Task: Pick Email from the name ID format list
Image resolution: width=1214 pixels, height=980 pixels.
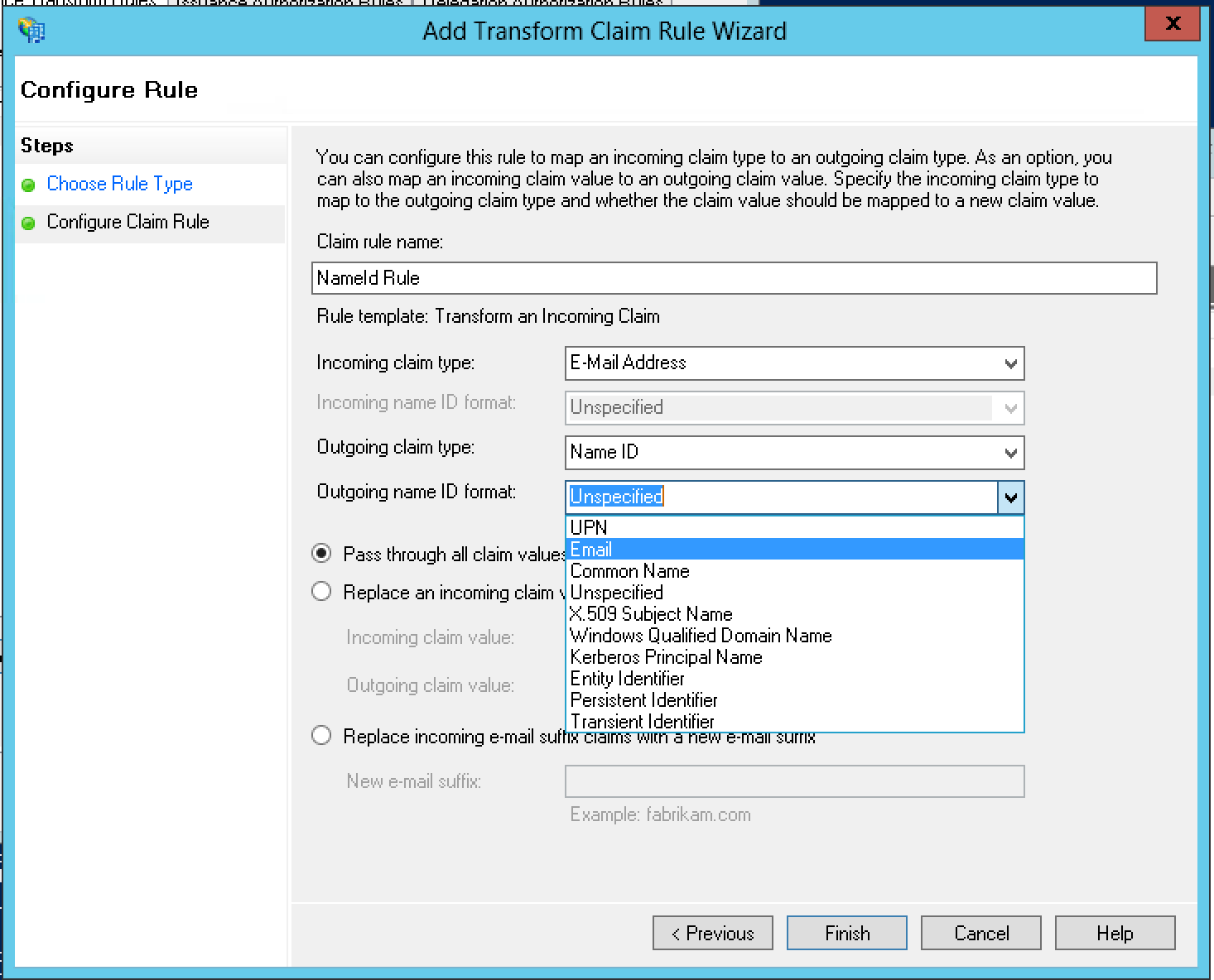Action: 591,550
